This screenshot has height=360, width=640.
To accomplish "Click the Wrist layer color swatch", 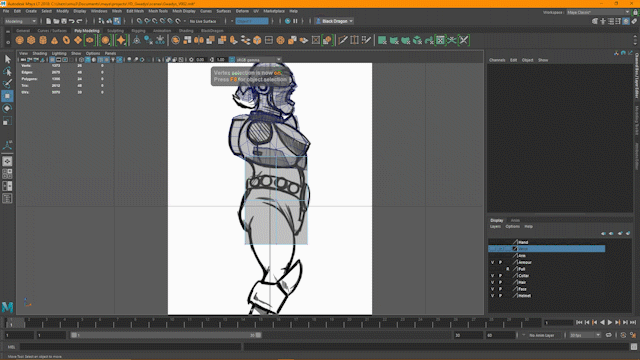I will click(x=515, y=249).
